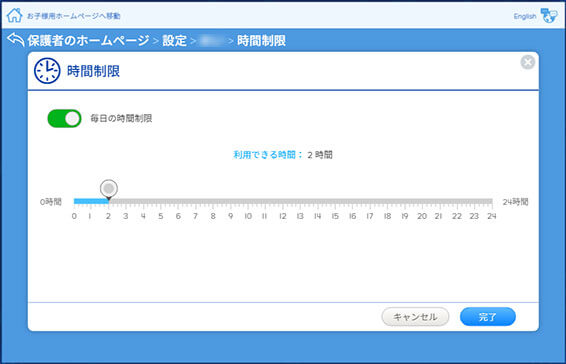This screenshot has width=566, height=364.
Task: Click the 0時間 label left of slider
Action: click(51, 202)
